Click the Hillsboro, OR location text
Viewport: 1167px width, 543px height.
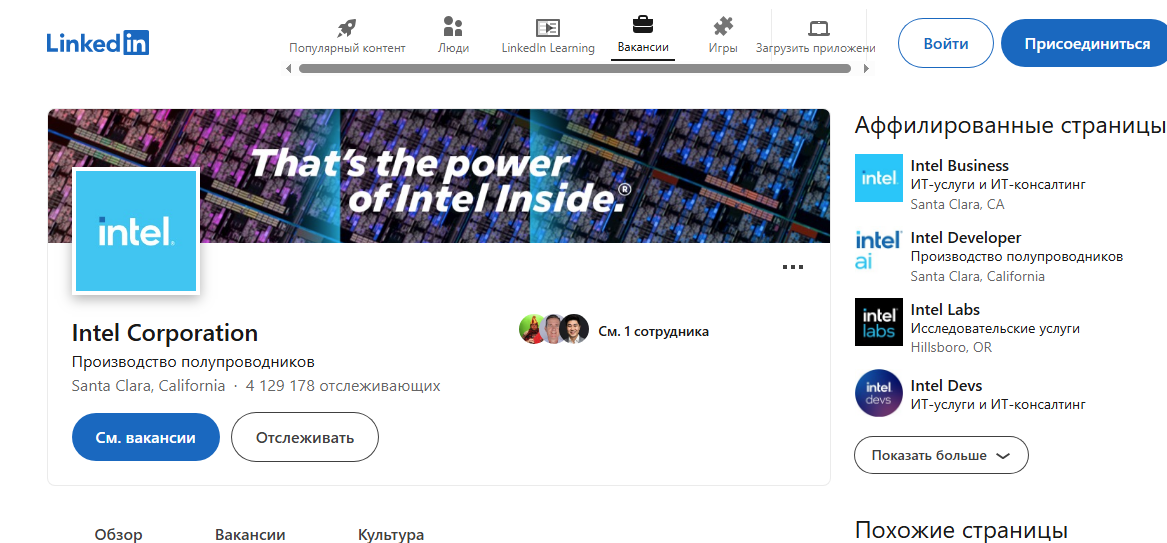tap(951, 347)
